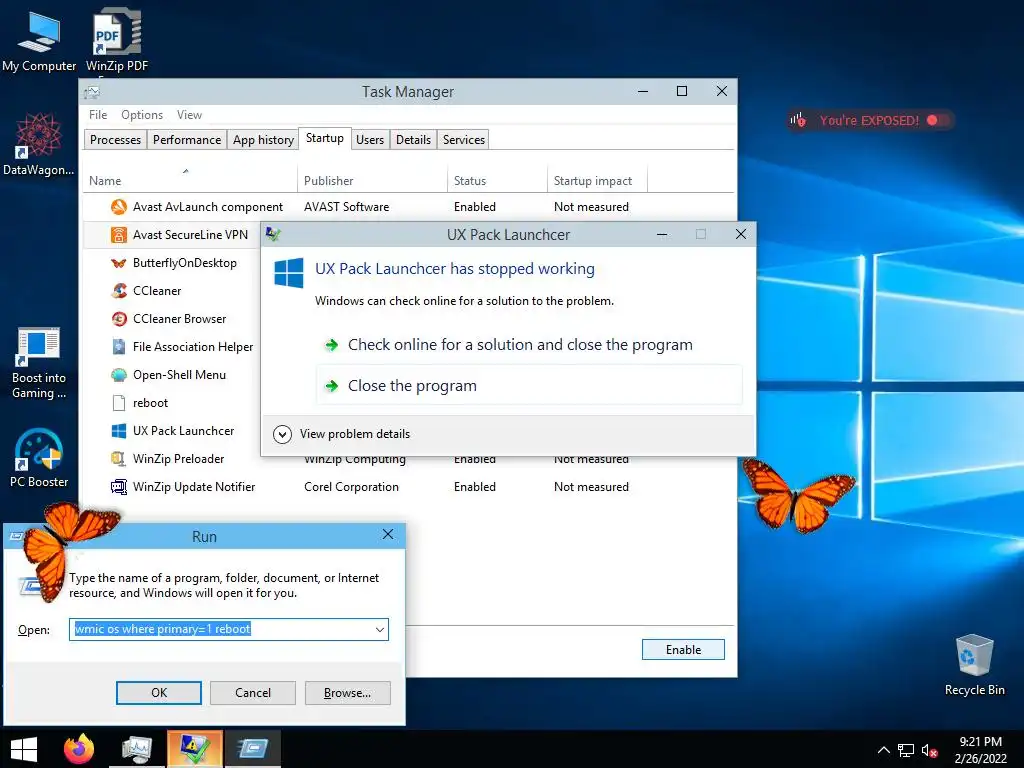Click the orange butterfly on the wallpaper
The width and height of the screenshot is (1024, 768).
pyautogui.click(x=797, y=496)
